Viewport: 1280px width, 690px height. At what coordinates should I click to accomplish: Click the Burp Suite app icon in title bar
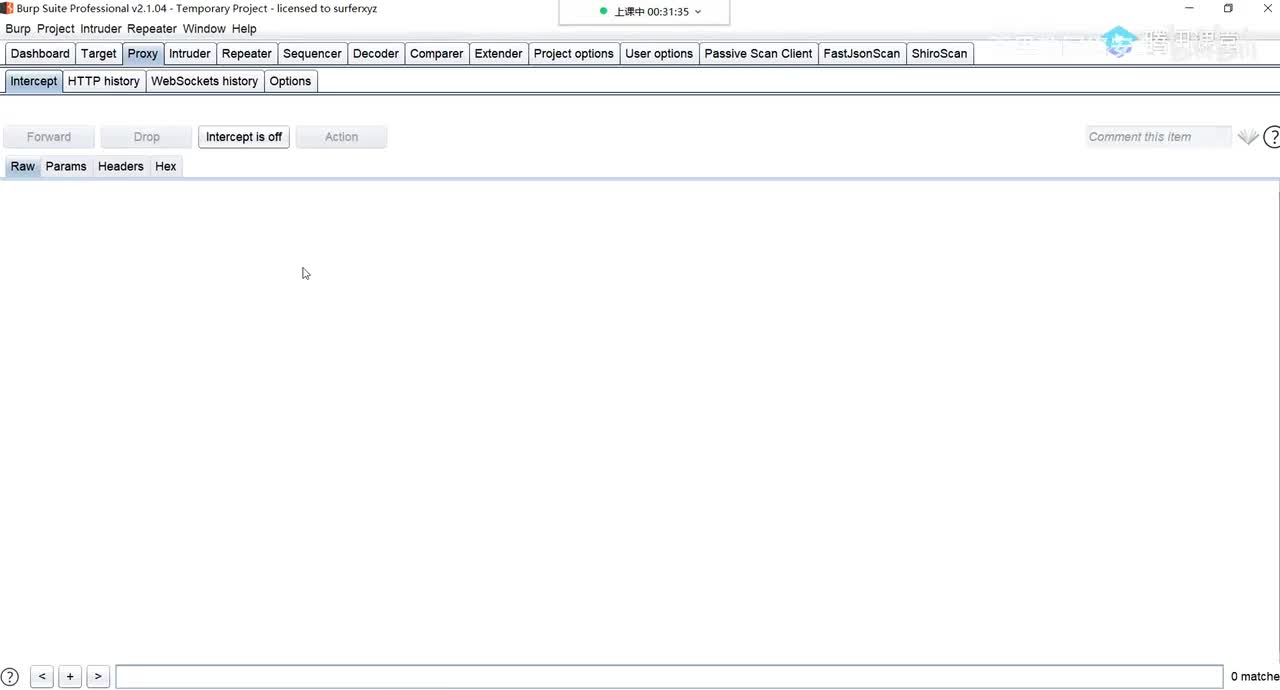7,8
